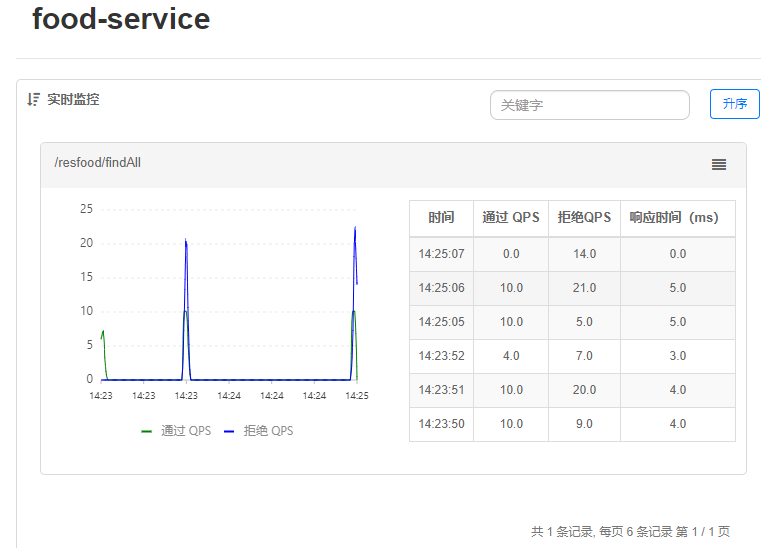
Task: Click the food-service page heading
Action: pyautogui.click(x=121, y=19)
